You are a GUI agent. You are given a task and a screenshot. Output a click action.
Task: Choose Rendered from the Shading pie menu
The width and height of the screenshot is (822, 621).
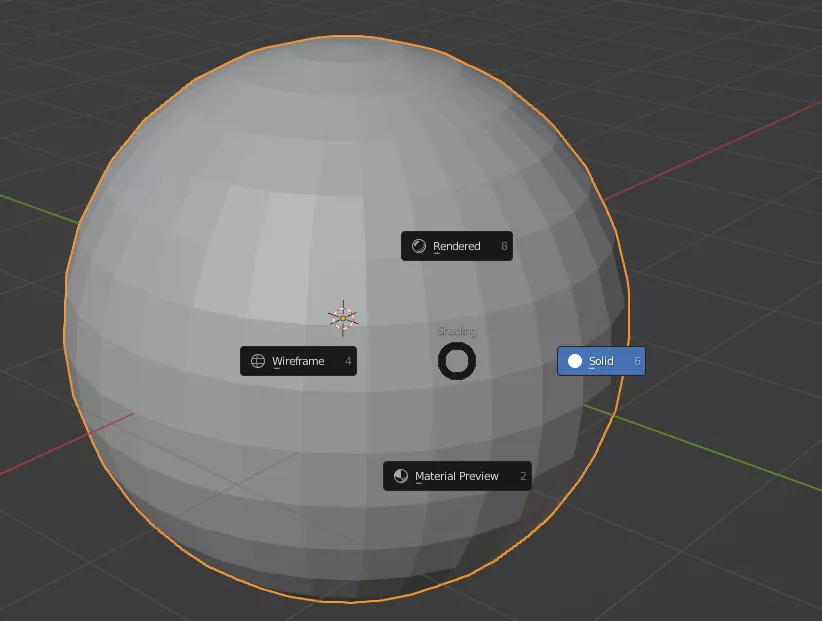457,246
